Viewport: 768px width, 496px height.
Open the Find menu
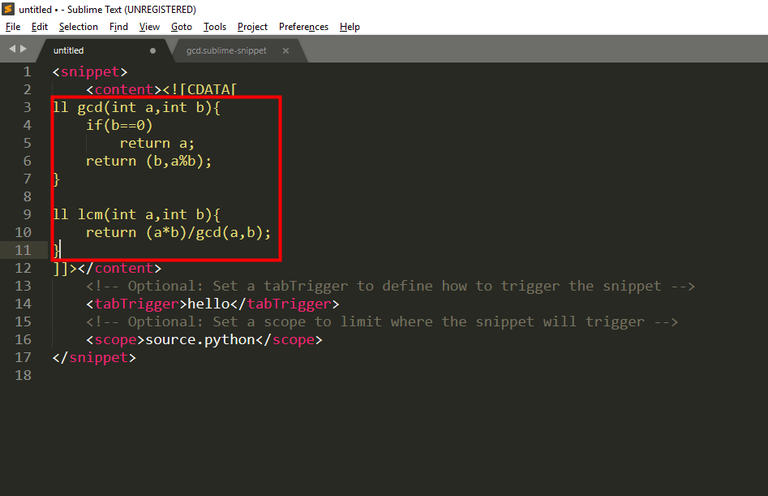click(x=119, y=27)
